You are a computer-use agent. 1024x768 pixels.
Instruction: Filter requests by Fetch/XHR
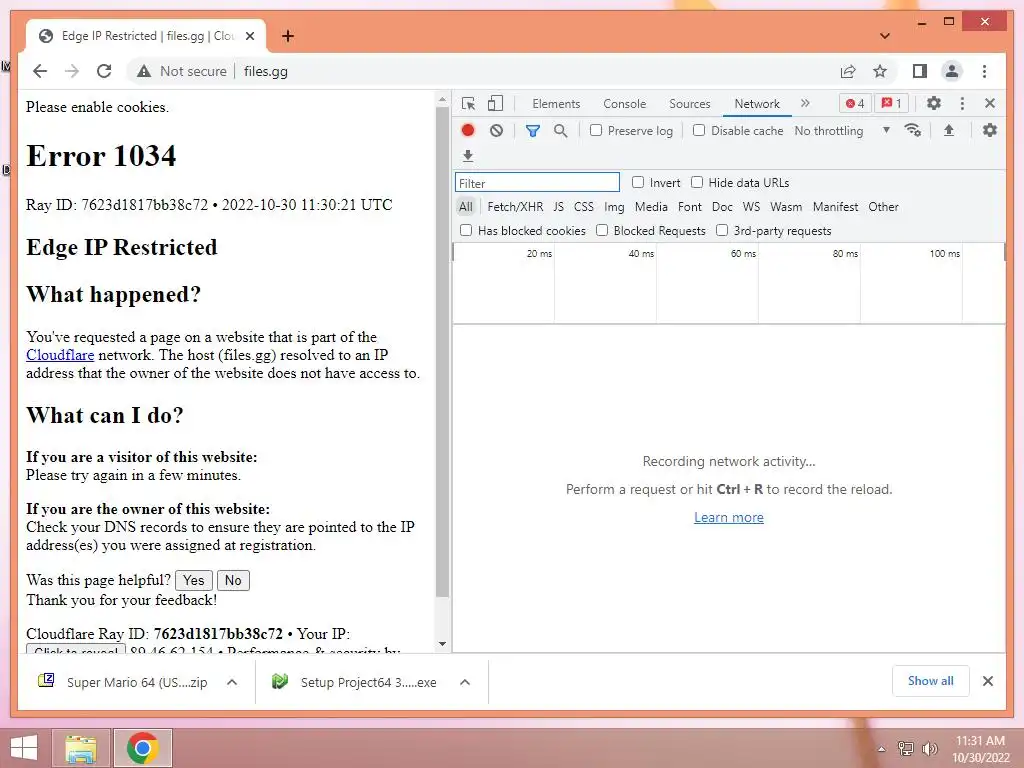[x=515, y=207]
